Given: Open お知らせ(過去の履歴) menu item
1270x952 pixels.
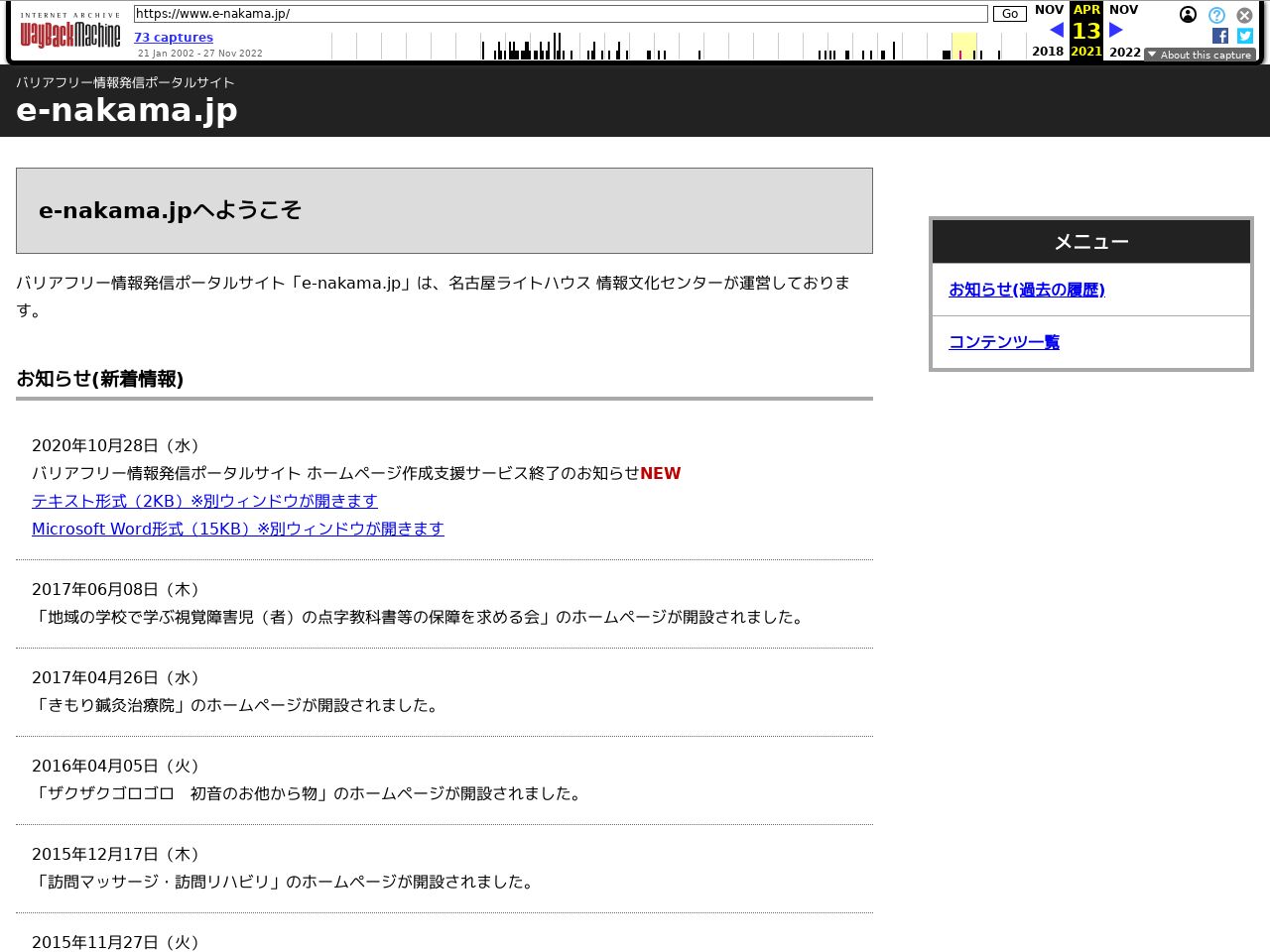Looking at the screenshot, I should [x=1026, y=290].
